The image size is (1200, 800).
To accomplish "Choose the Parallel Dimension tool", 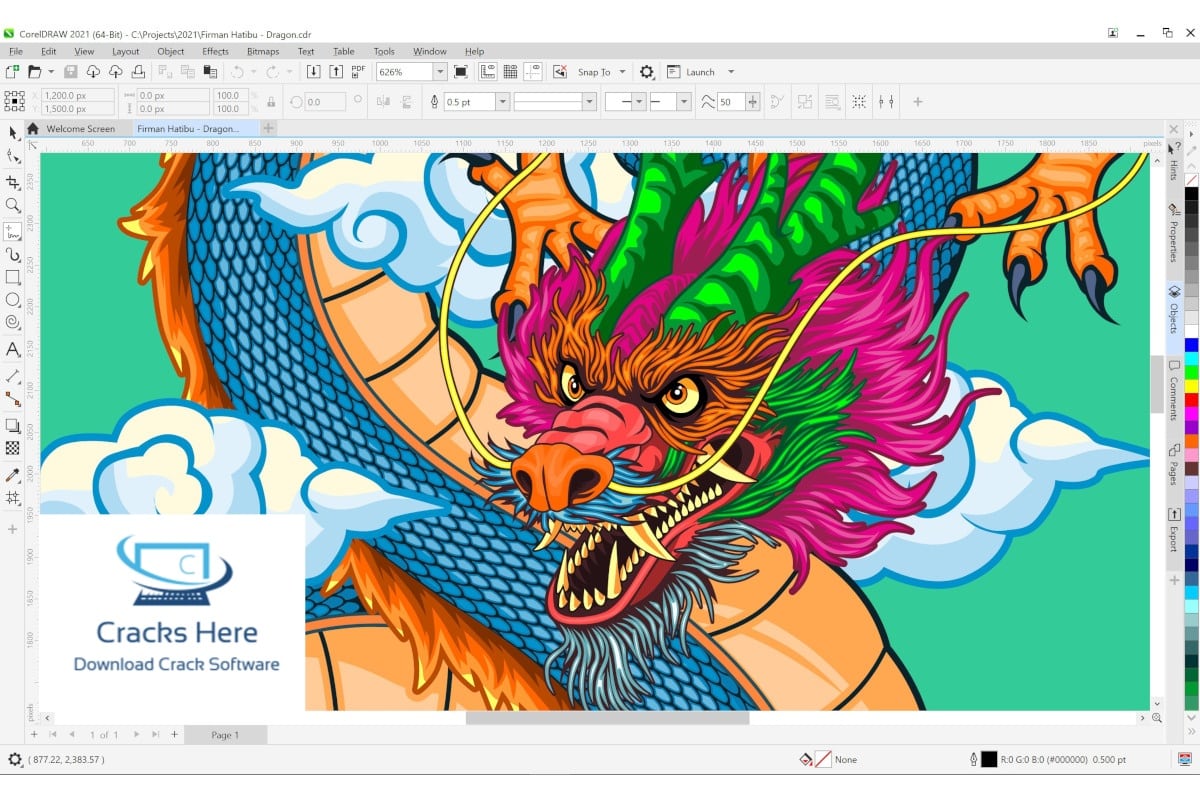I will pos(12,376).
